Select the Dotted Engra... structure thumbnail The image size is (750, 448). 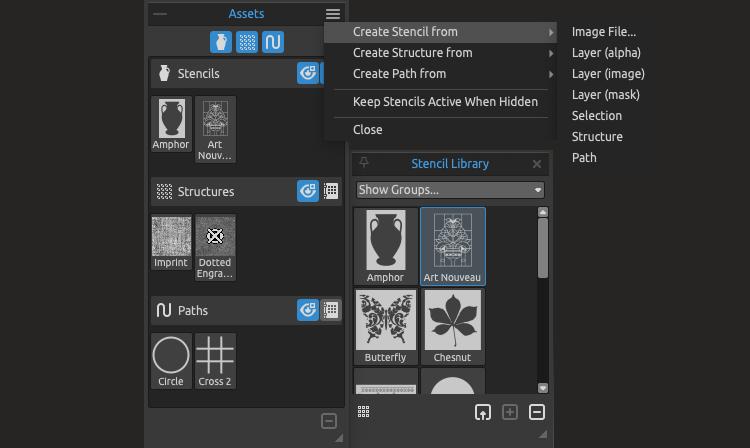pos(215,248)
